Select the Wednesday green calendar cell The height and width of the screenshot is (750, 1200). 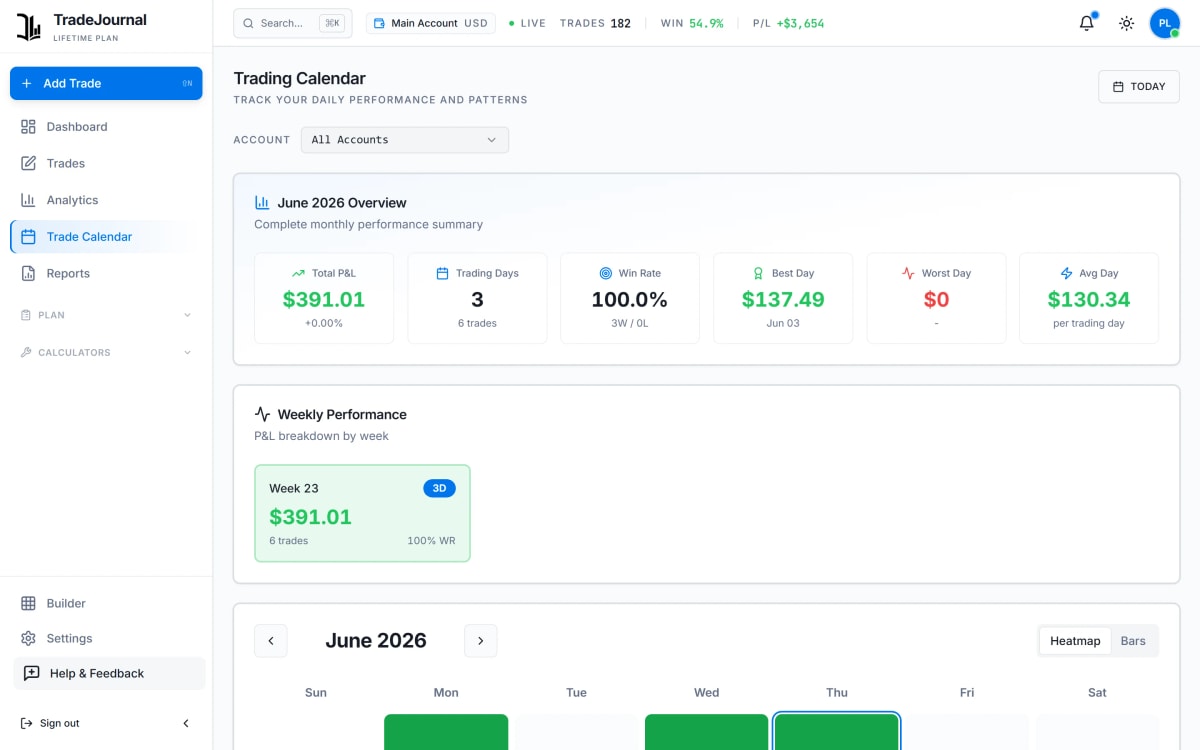(x=707, y=732)
